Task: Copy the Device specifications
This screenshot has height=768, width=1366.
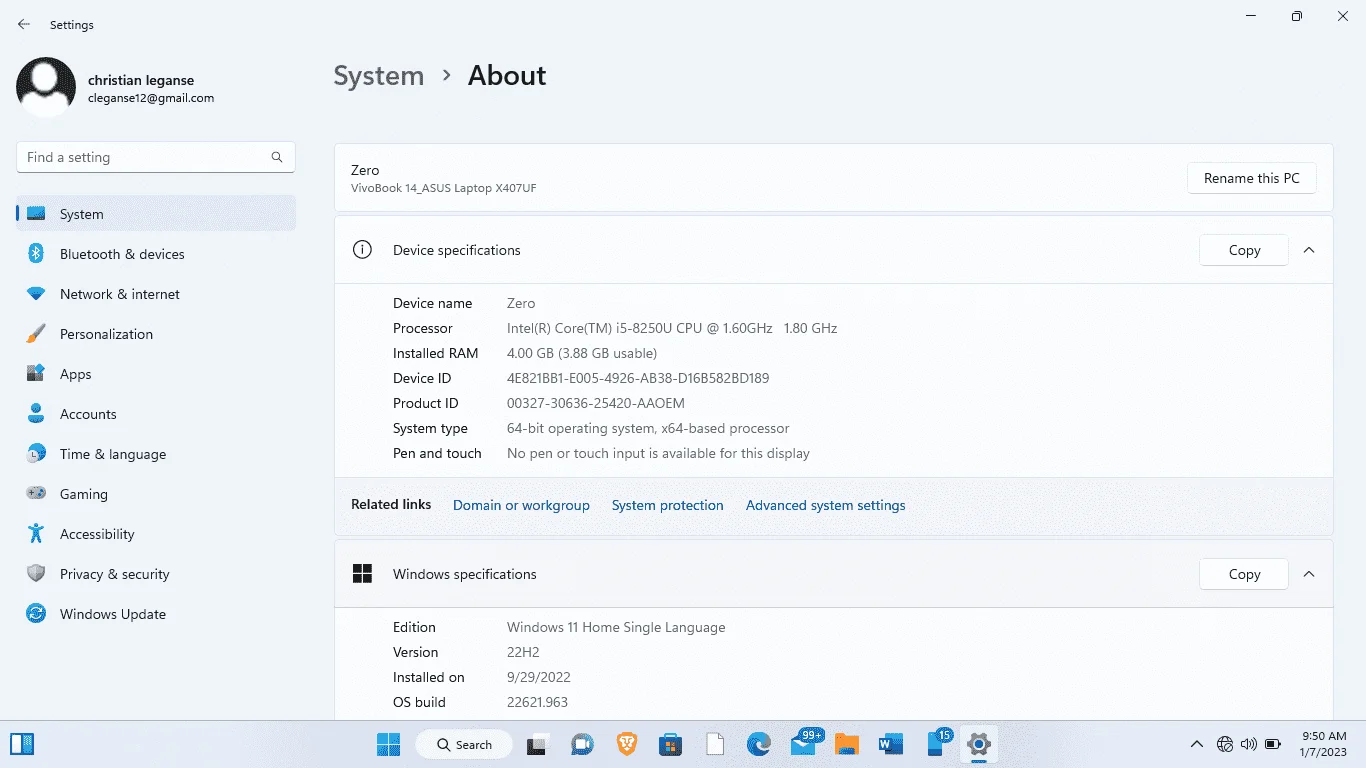Action: click(x=1244, y=250)
